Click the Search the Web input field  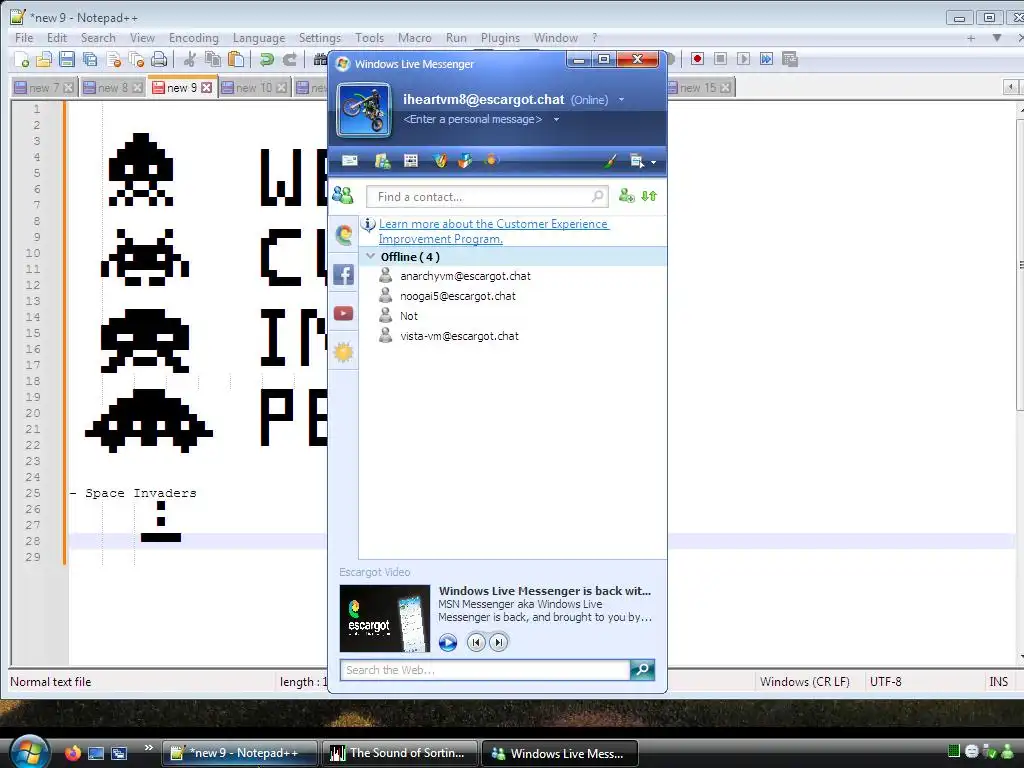485,670
